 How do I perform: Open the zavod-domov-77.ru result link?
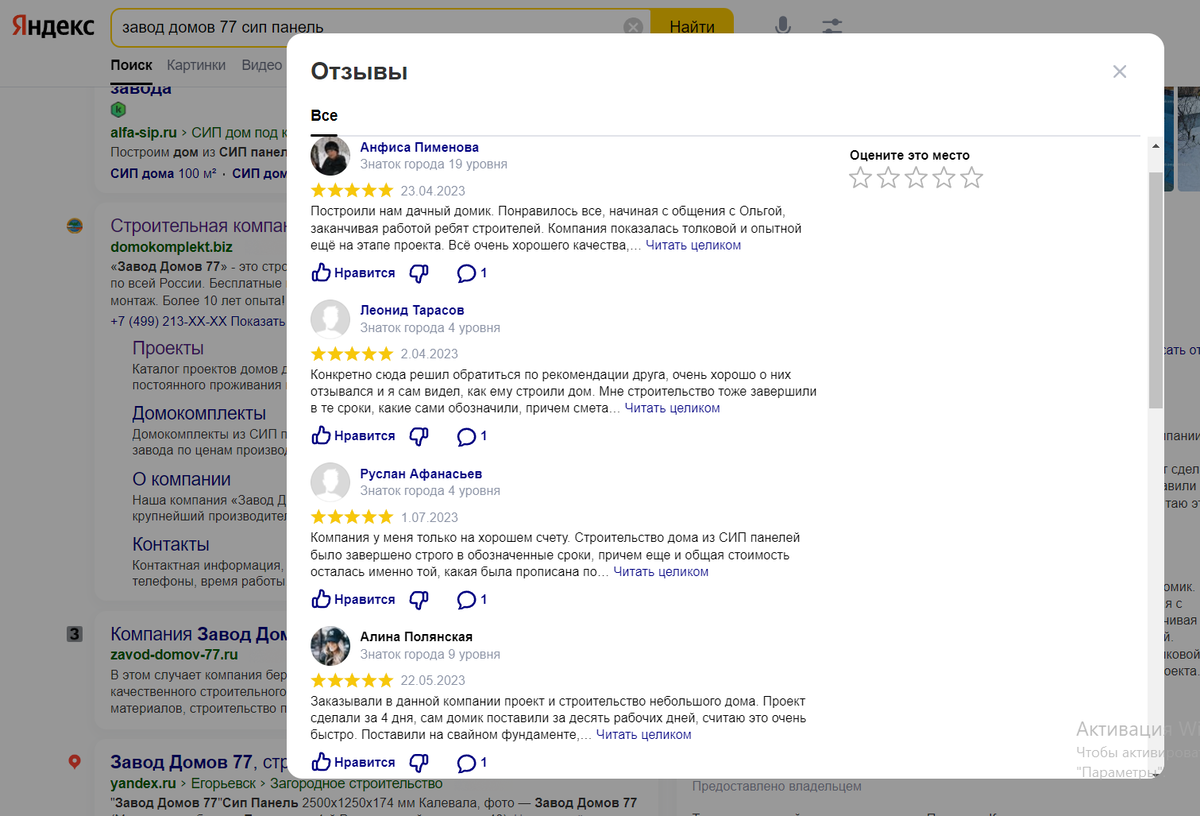(x=174, y=655)
